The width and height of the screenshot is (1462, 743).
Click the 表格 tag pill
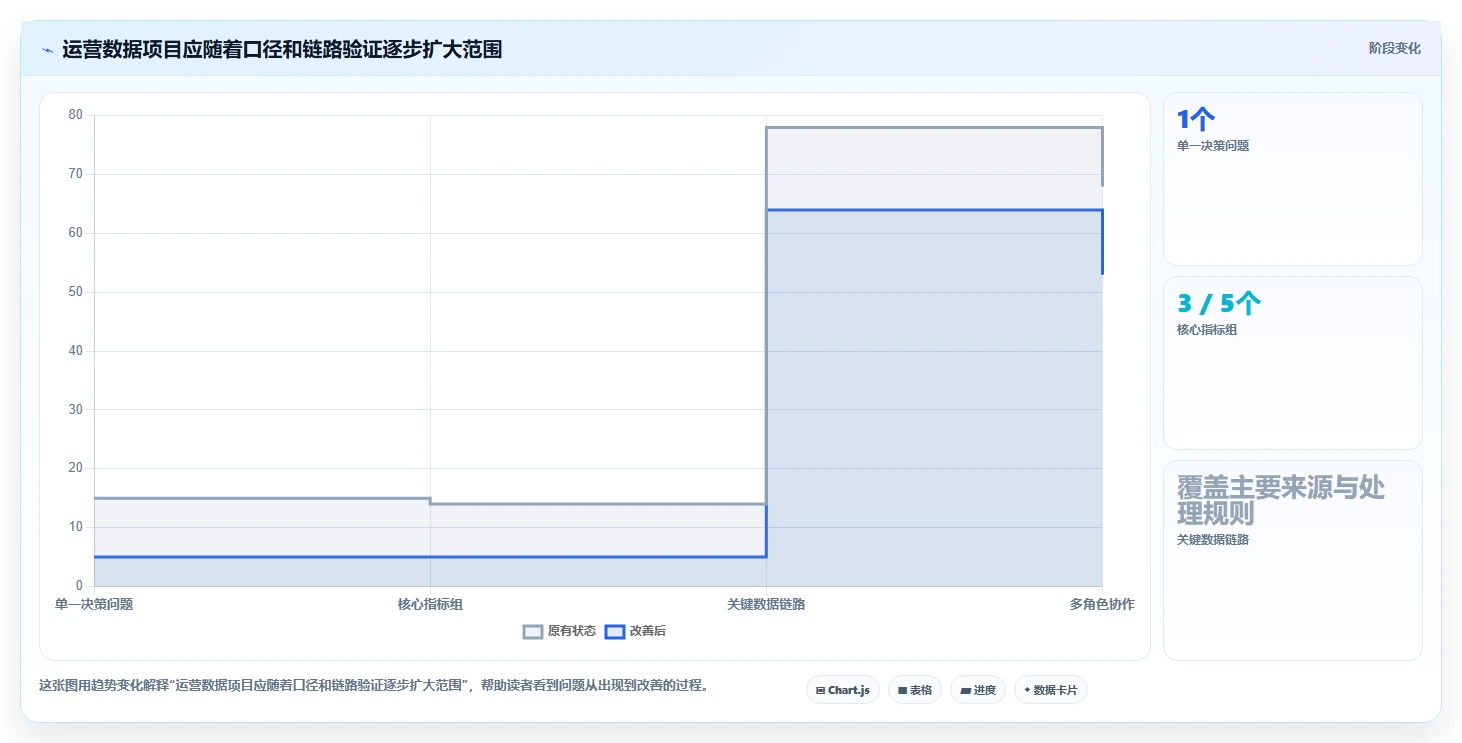pos(915,690)
